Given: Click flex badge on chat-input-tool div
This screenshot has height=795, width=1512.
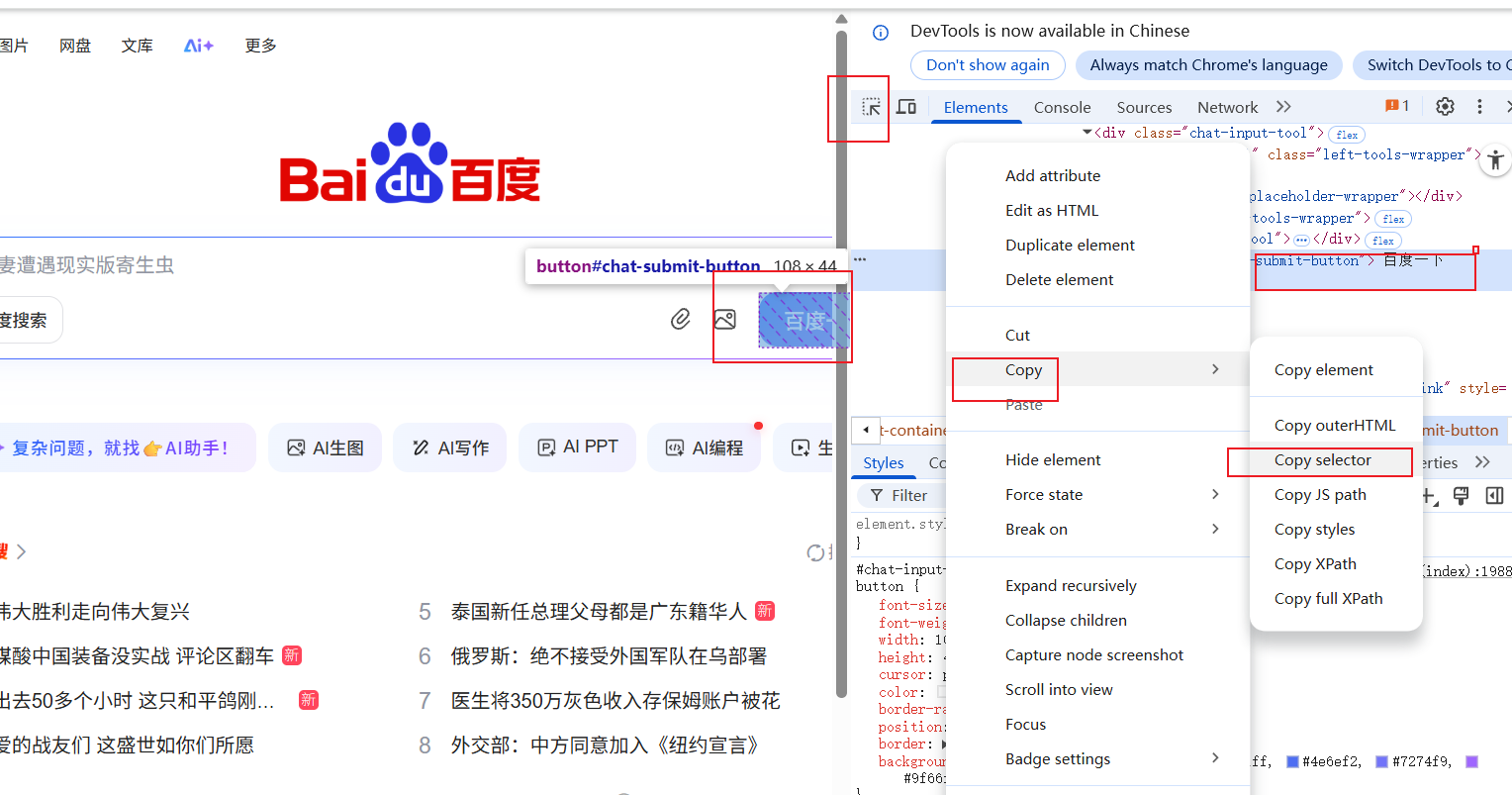Looking at the screenshot, I should 1347,135.
